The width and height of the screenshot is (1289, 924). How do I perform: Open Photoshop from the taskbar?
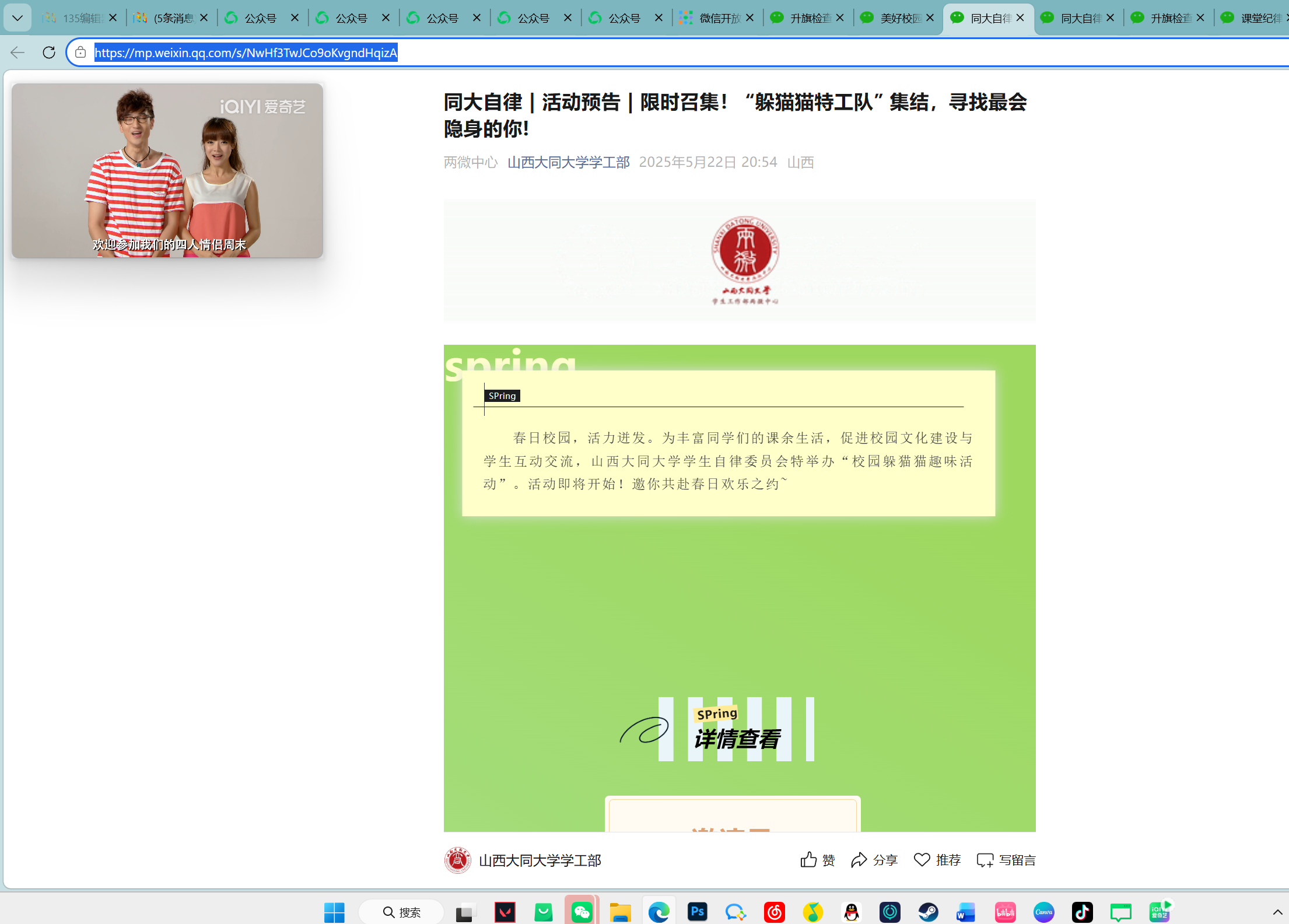(697, 912)
